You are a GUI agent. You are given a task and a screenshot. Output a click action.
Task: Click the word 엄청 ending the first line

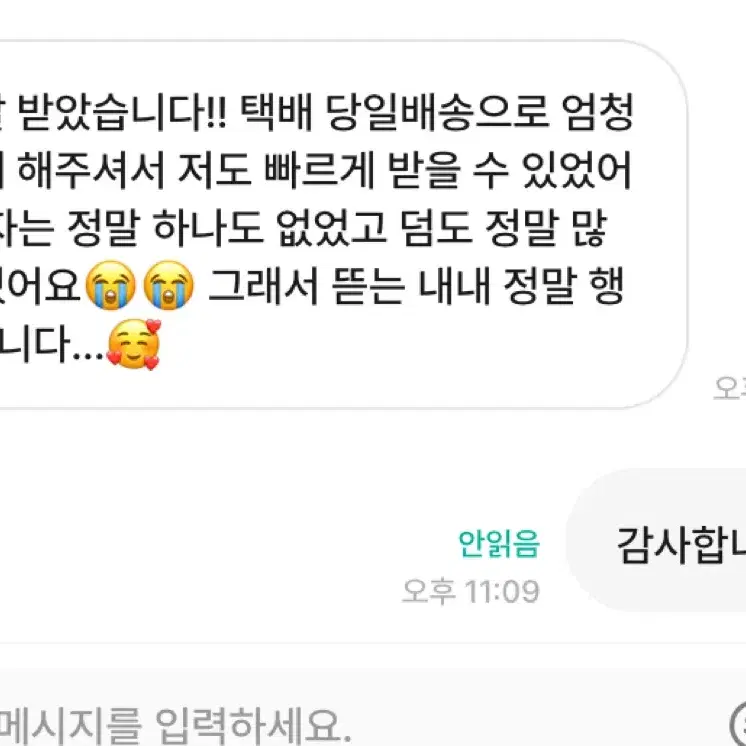coord(598,112)
